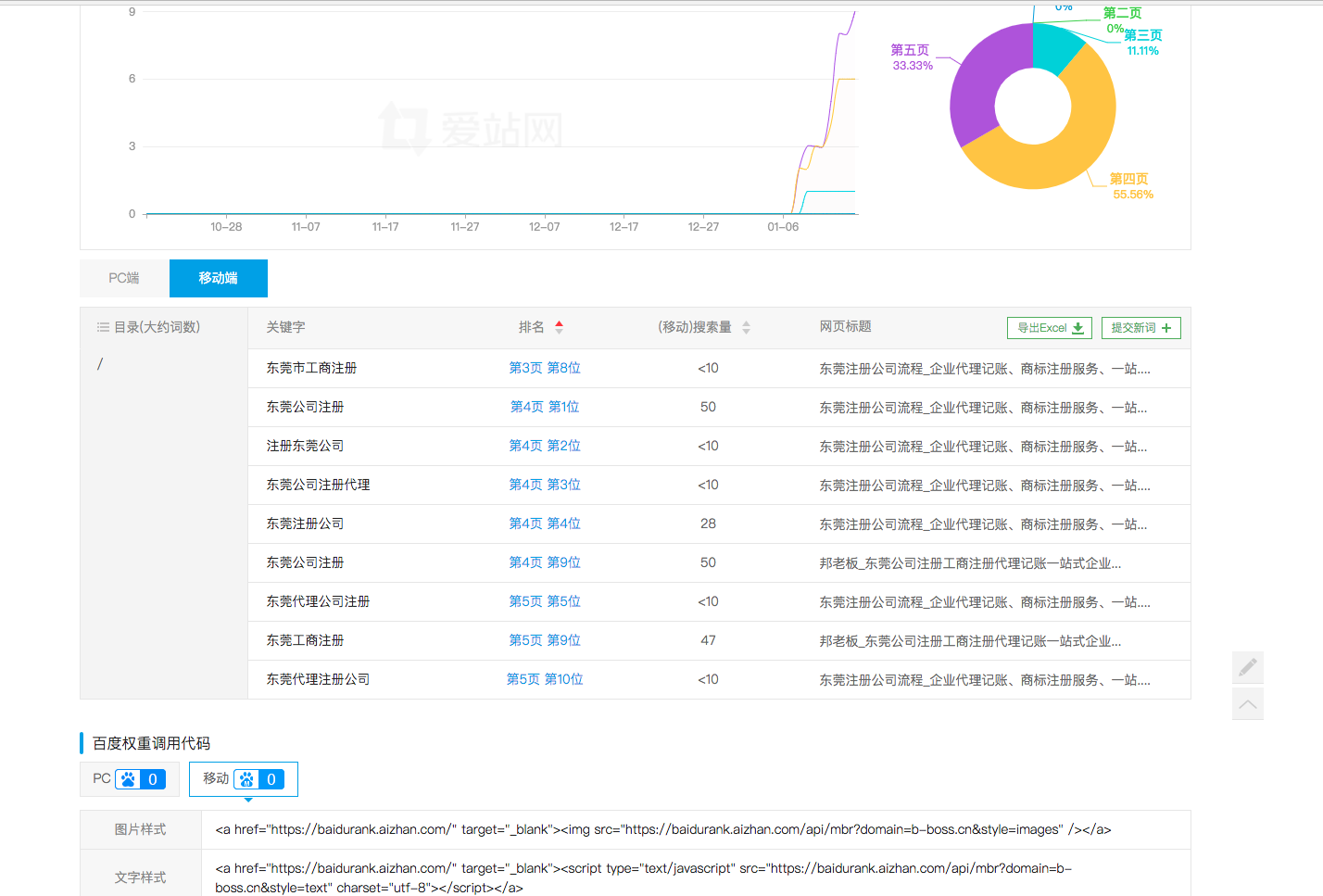Open ranking link 第4页 第4位
The image size is (1323, 896).
click(x=545, y=524)
